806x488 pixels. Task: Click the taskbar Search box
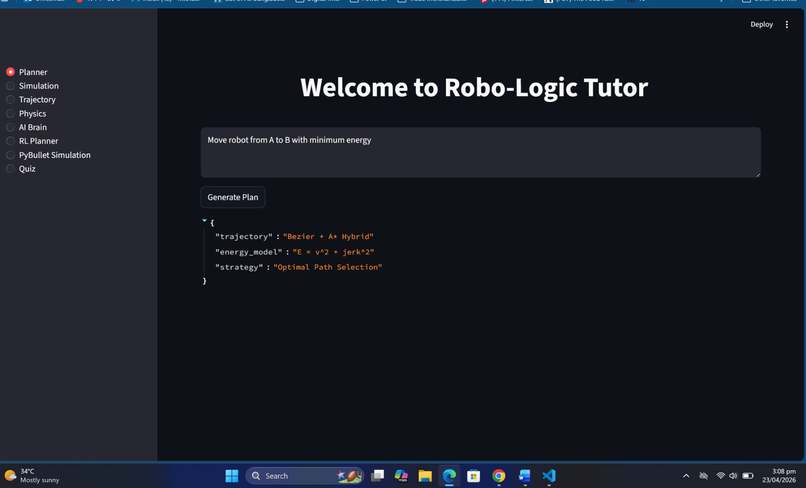305,476
